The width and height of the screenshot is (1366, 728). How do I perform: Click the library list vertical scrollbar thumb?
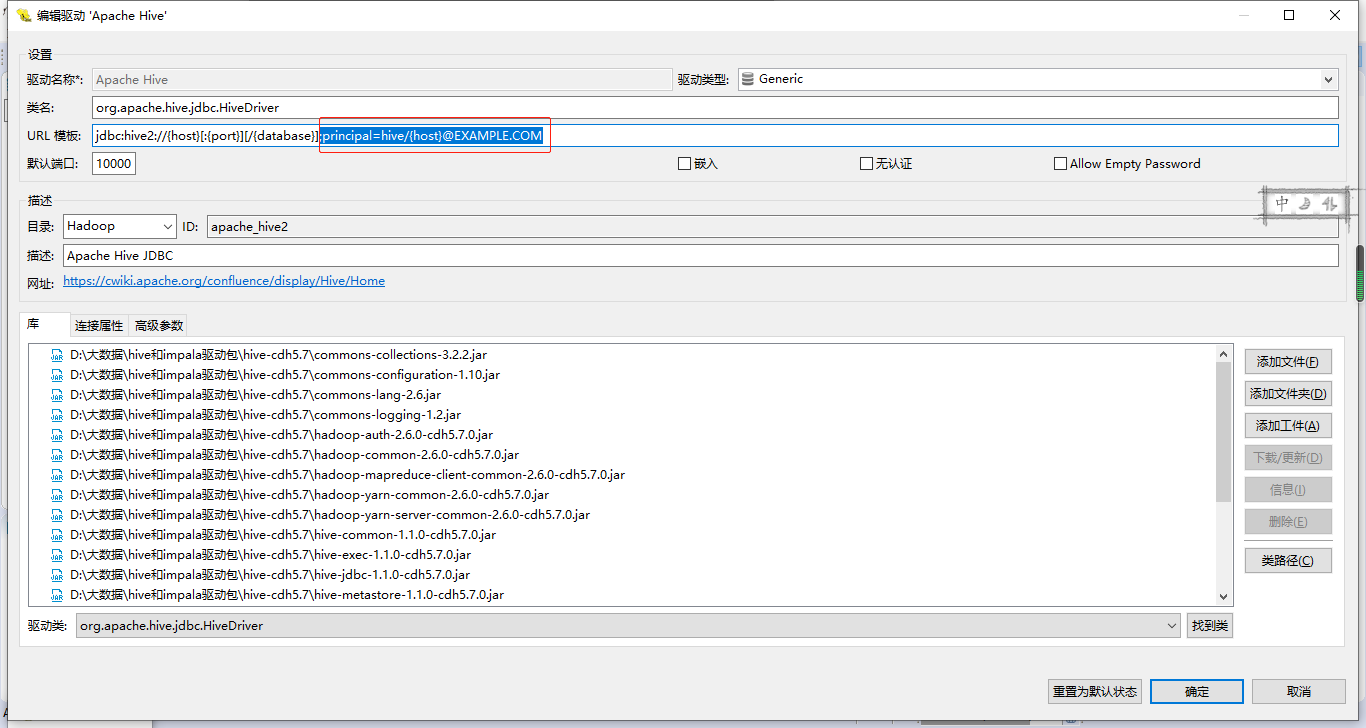pos(1224,431)
